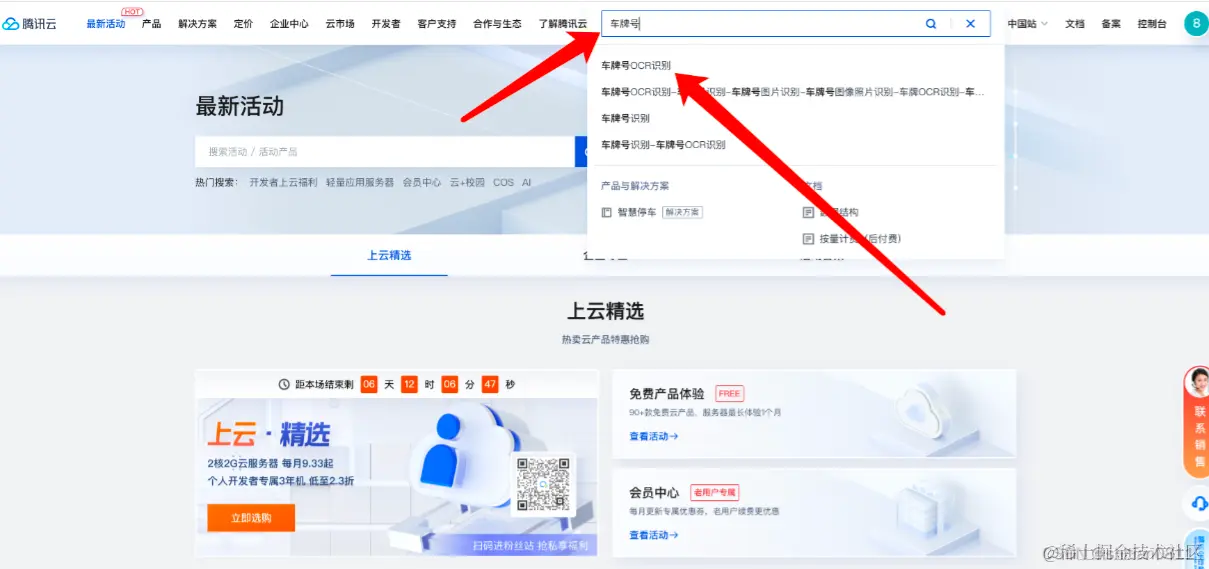The height and width of the screenshot is (569, 1209).
Task: Click hot search 轻量应用服务器
Action: 360,183
